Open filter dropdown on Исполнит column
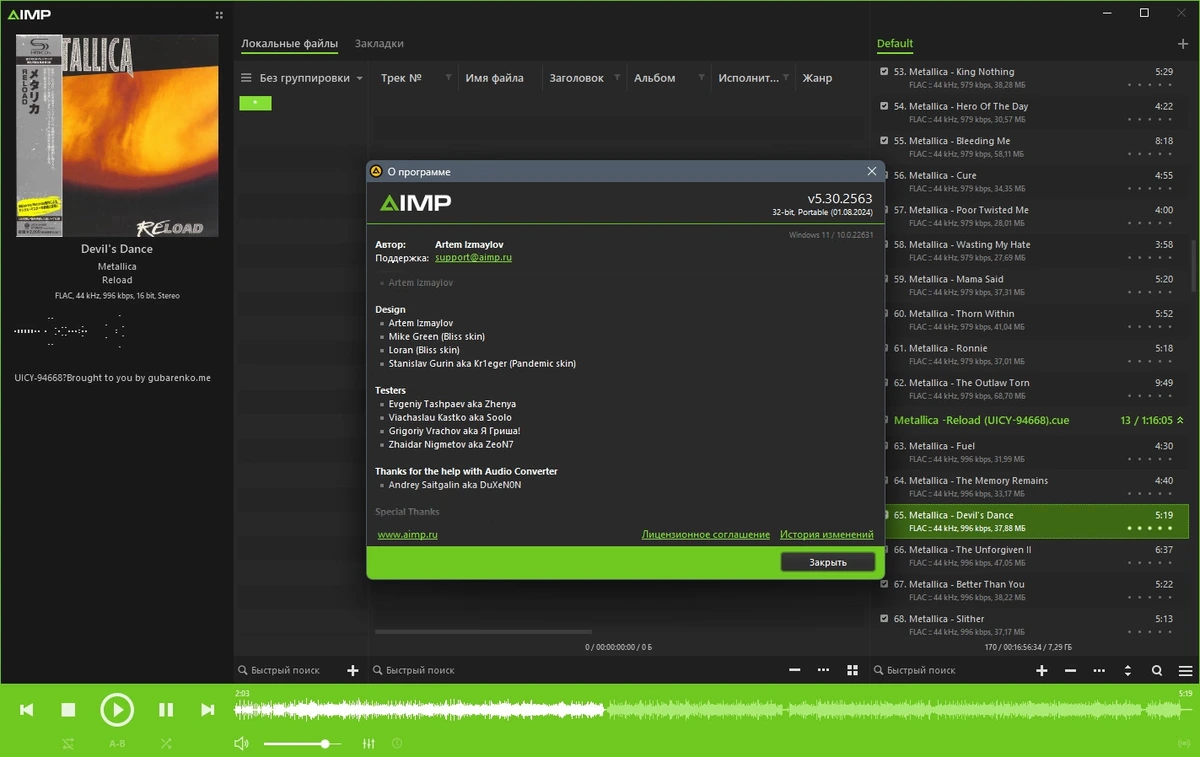The height and width of the screenshot is (757, 1200). pyautogui.click(x=786, y=78)
